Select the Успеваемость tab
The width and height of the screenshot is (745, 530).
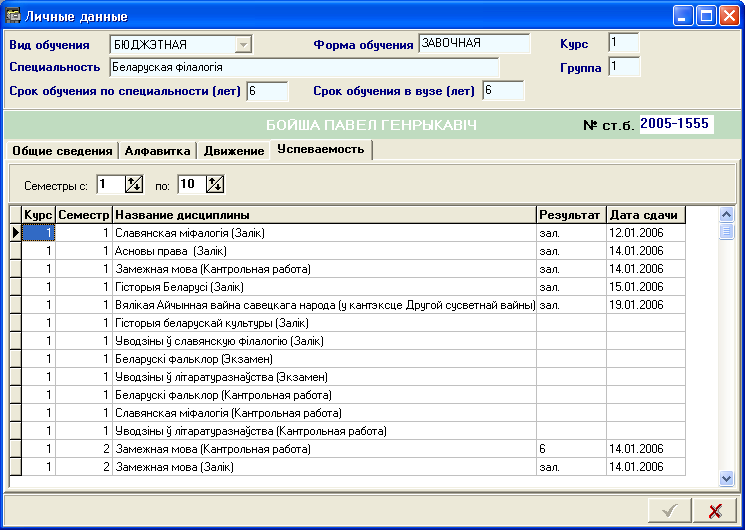point(319,150)
